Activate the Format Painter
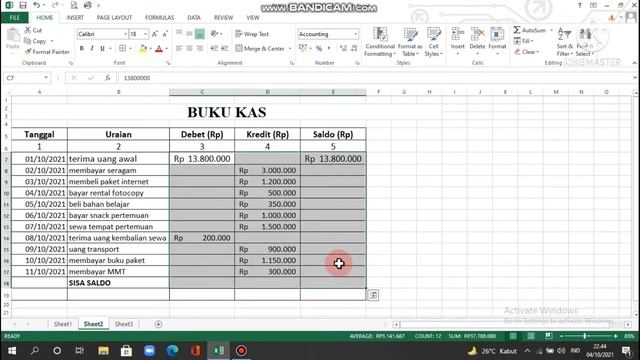Image resolution: width=640 pixels, height=360 pixels. [x=47, y=52]
